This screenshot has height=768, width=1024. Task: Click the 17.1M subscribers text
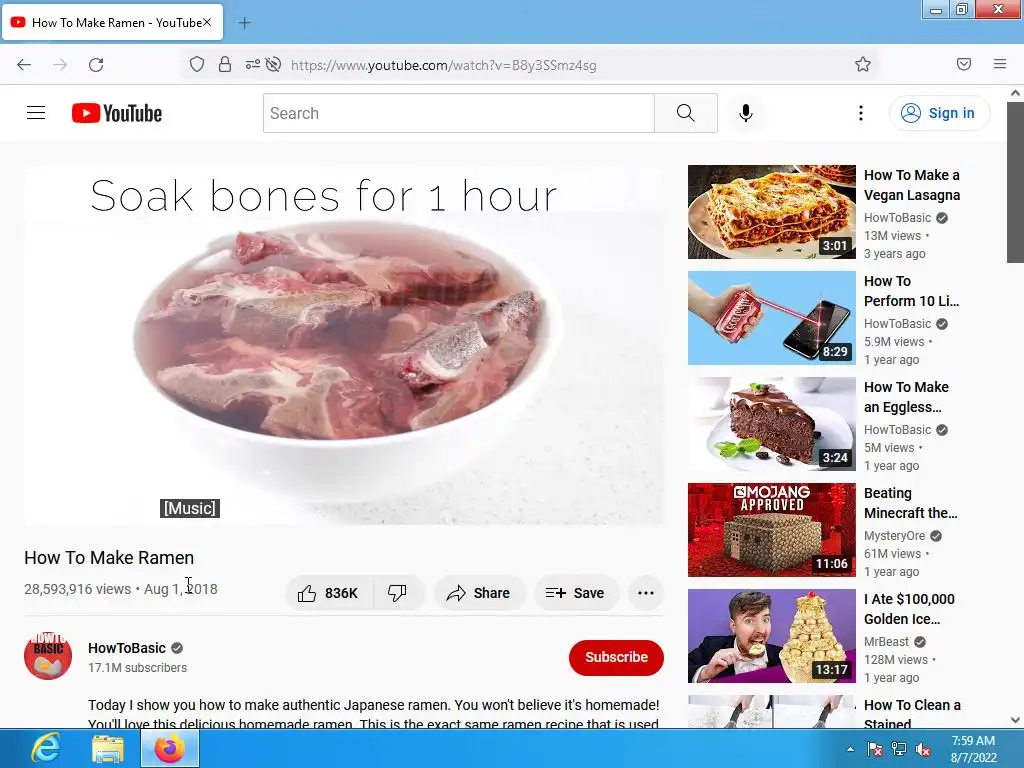pos(137,667)
